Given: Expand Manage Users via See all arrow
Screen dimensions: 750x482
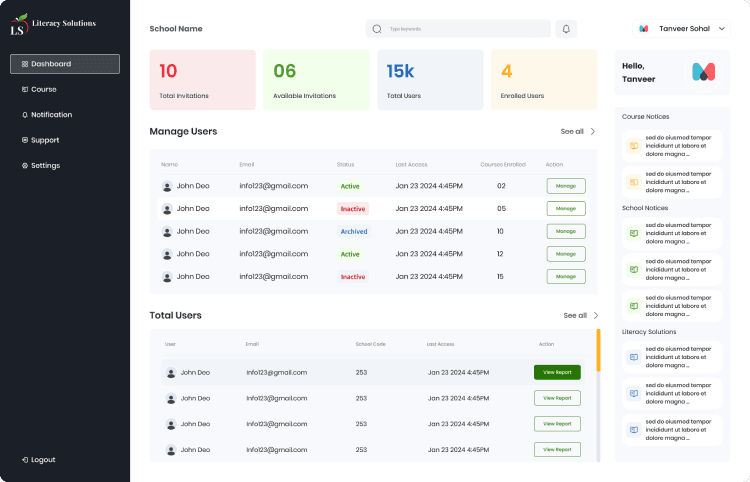Looking at the screenshot, I should 592,131.
